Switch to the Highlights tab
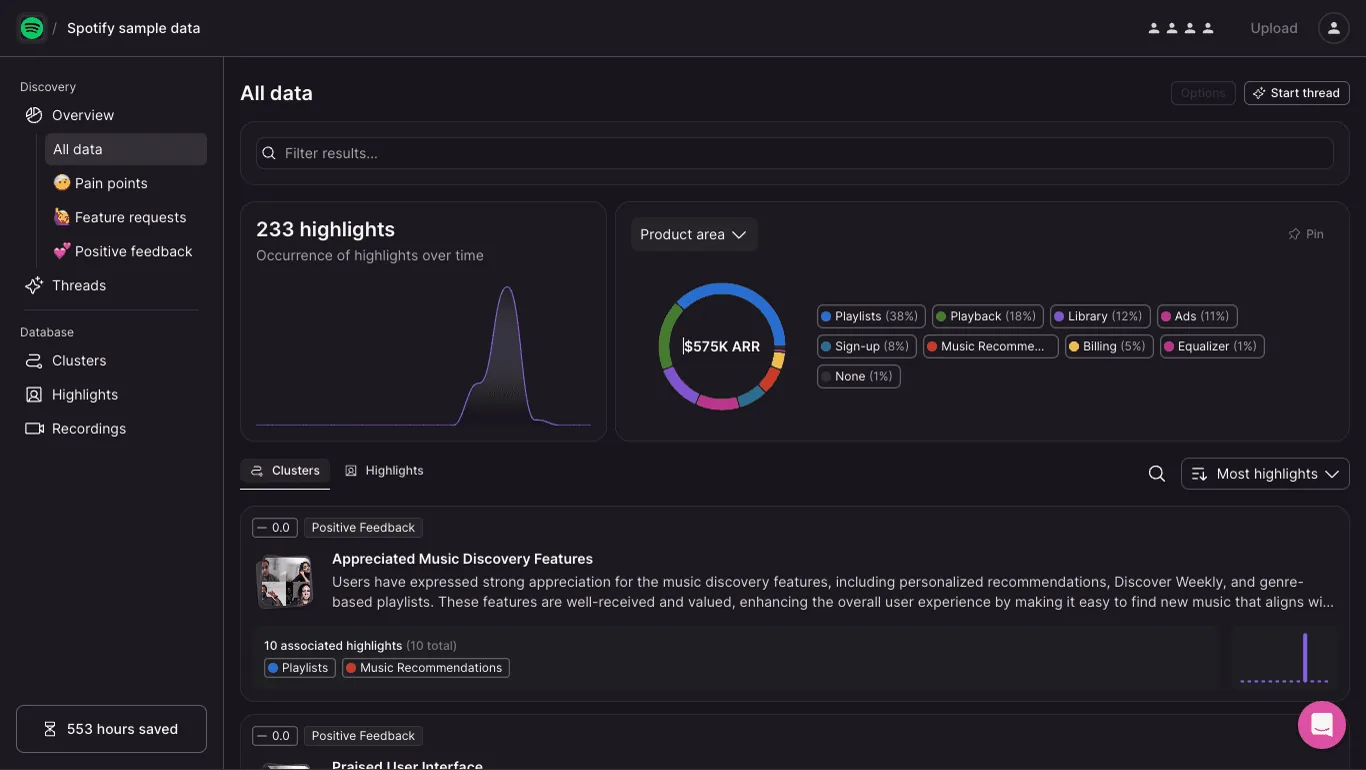This screenshot has height=770, width=1366. (384, 471)
